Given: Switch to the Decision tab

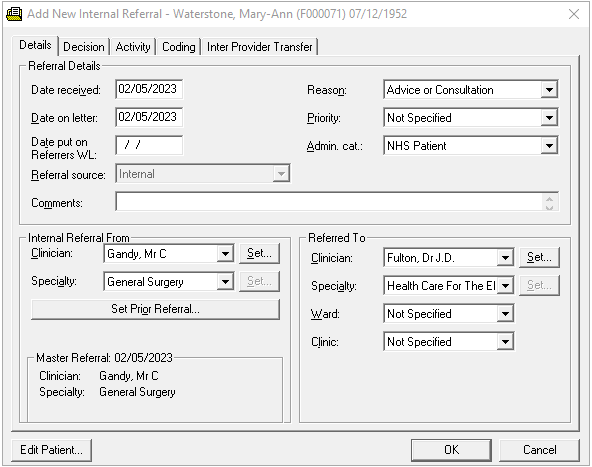Looking at the screenshot, I should 83,47.
